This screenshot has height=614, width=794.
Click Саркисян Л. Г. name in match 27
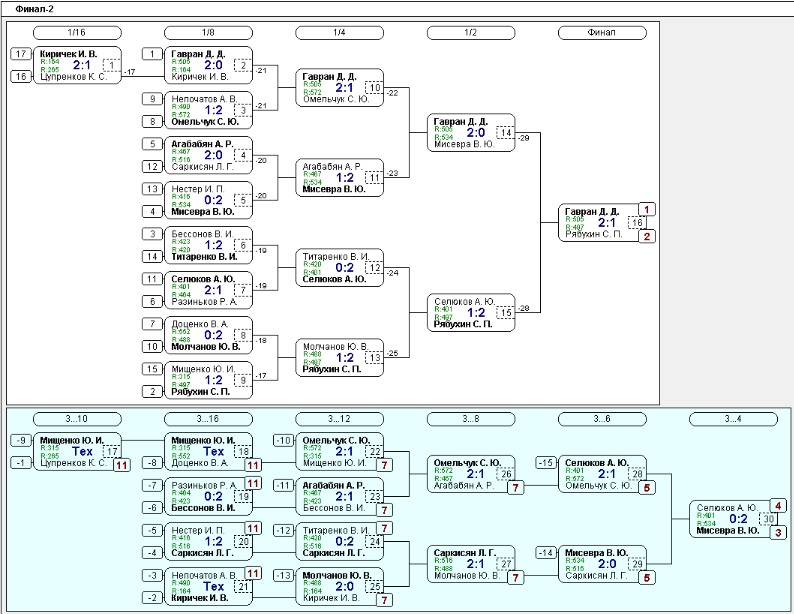tap(465, 553)
